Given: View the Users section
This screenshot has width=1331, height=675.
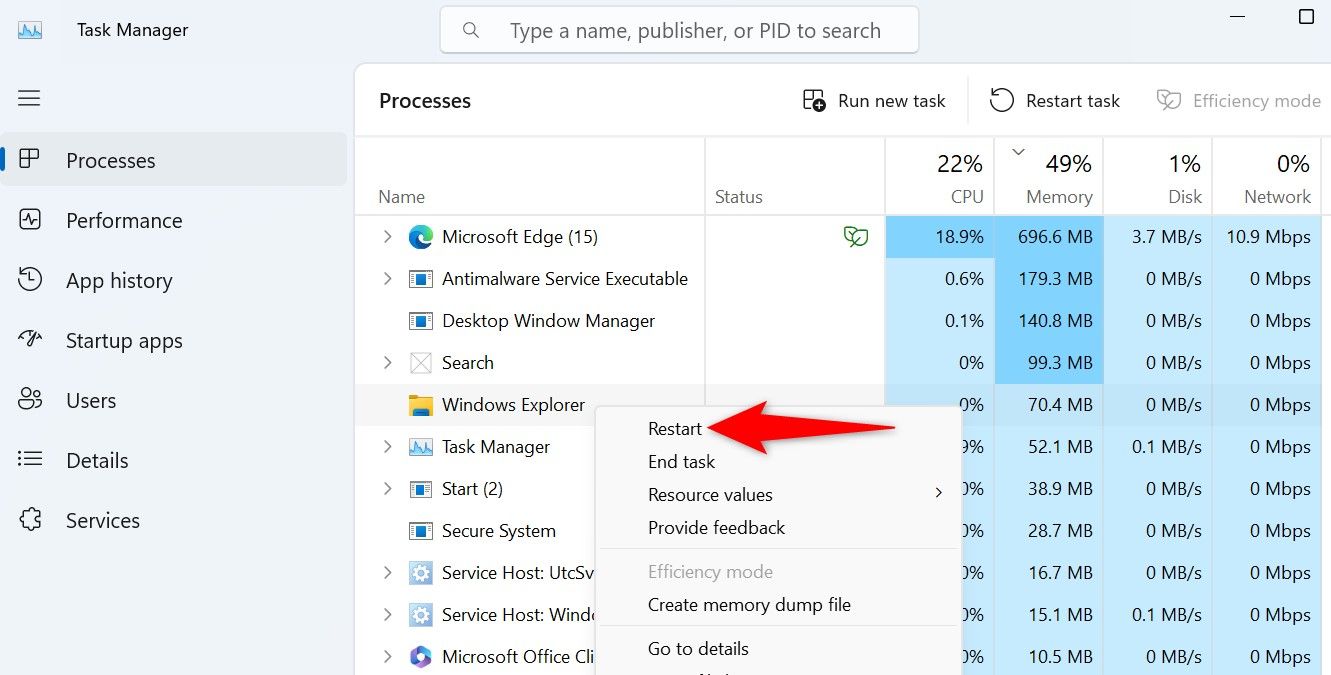Looking at the screenshot, I should point(91,400).
